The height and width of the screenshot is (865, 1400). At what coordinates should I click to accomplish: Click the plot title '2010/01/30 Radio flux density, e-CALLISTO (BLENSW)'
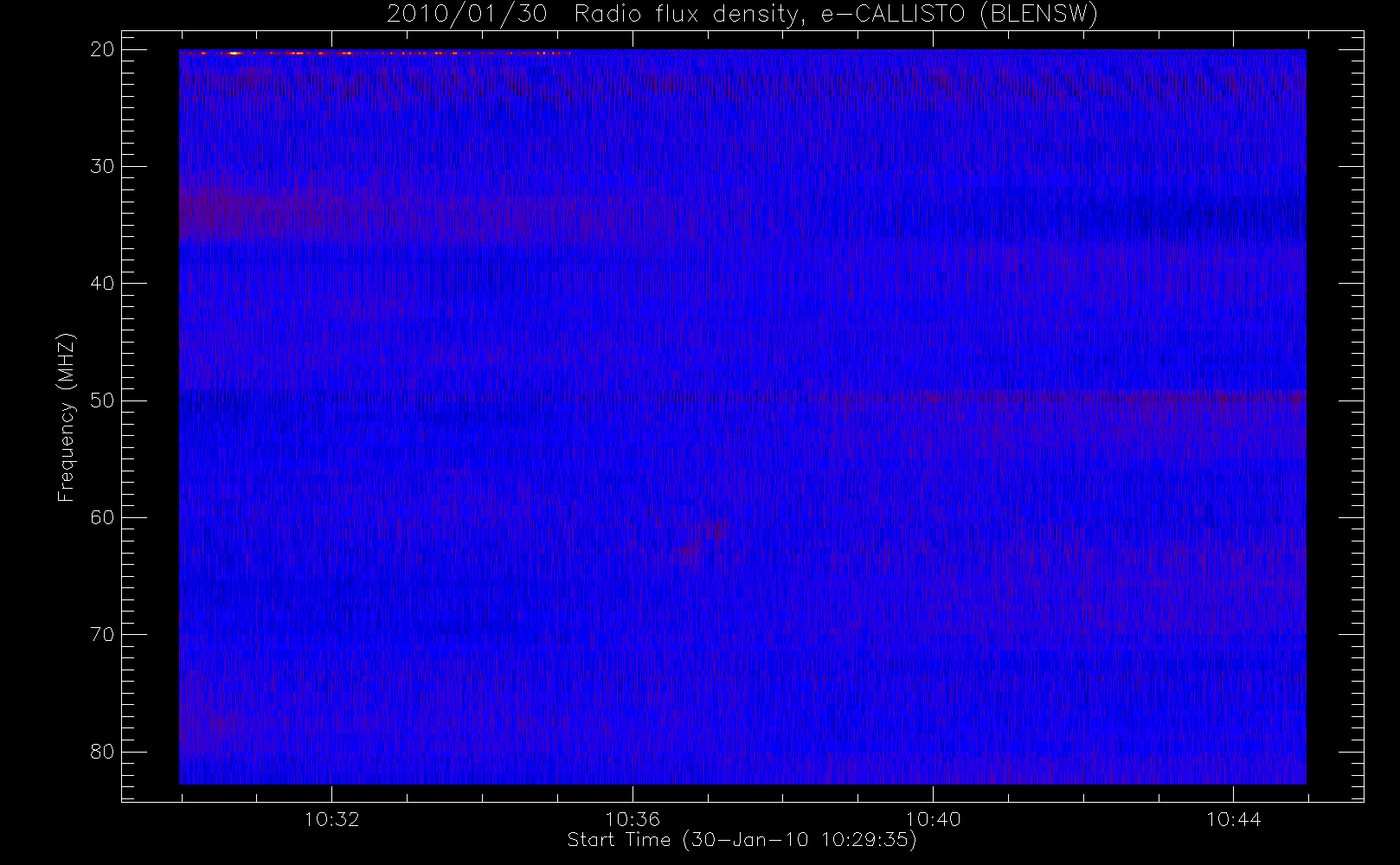pos(742,15)
